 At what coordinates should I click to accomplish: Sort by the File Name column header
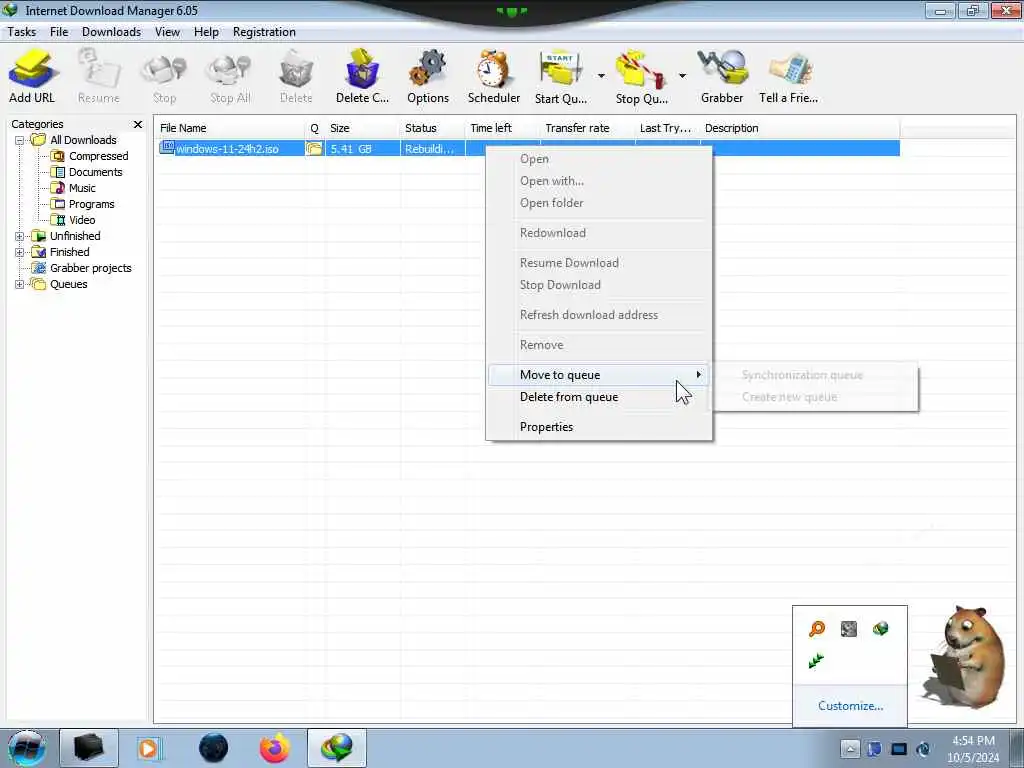pos(229,128)
